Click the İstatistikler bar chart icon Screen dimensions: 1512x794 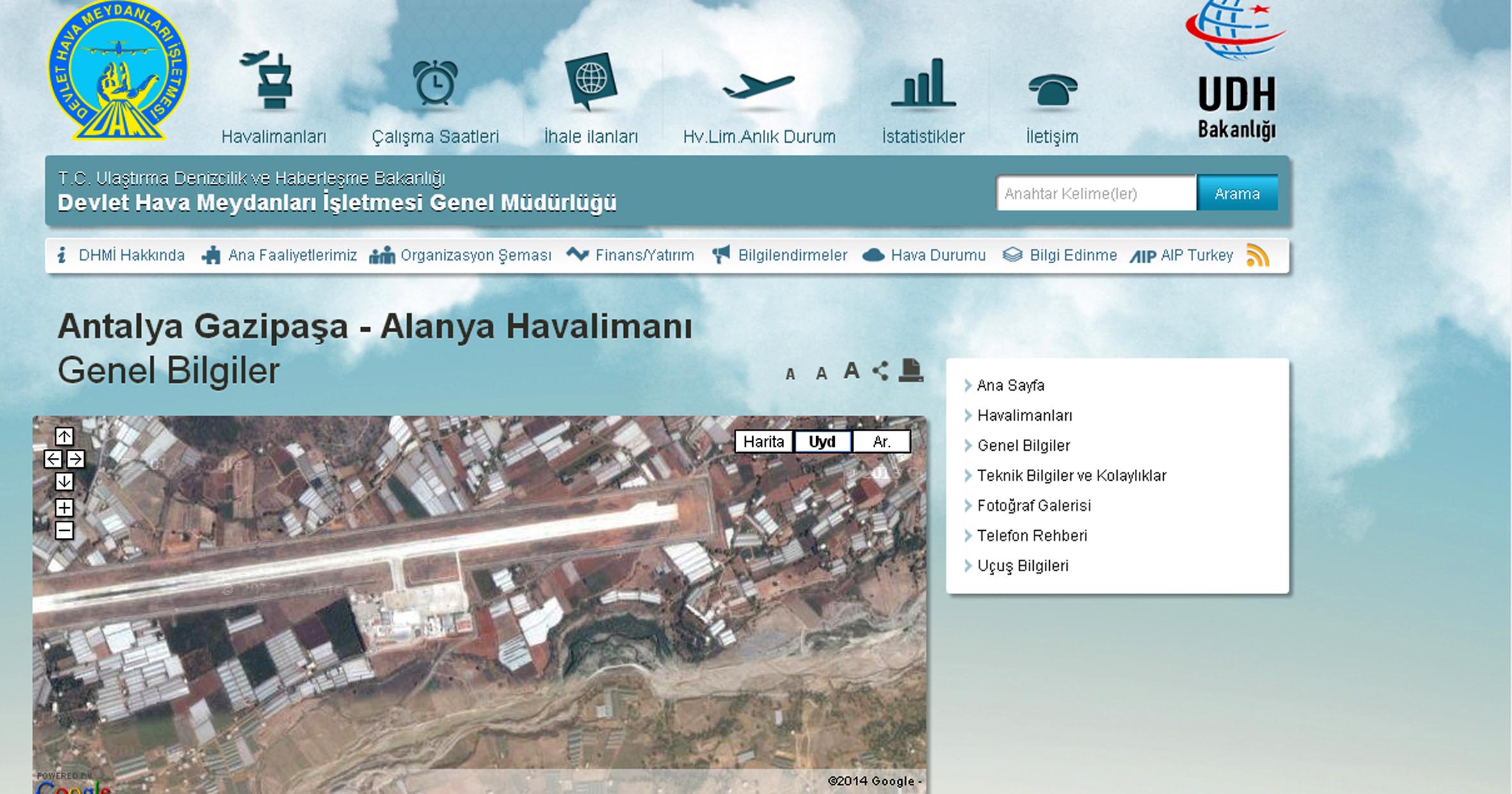(923, 83)
